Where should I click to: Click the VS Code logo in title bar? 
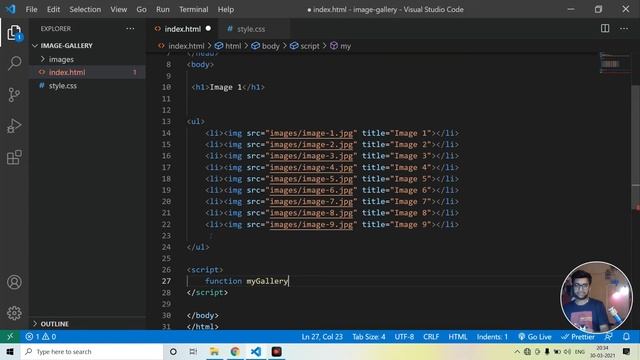pos(10,9)
